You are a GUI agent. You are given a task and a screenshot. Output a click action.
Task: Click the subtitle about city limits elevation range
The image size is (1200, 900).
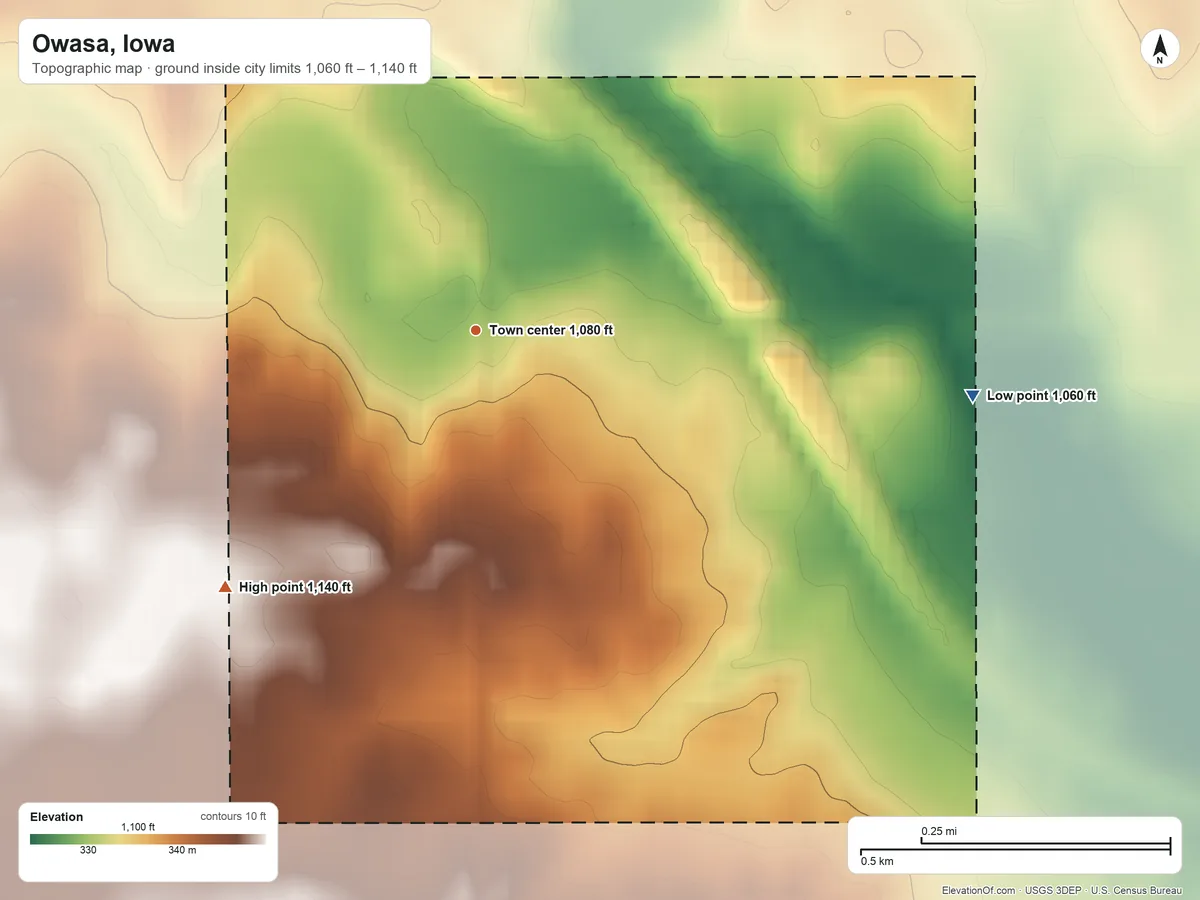pos(224,70)
